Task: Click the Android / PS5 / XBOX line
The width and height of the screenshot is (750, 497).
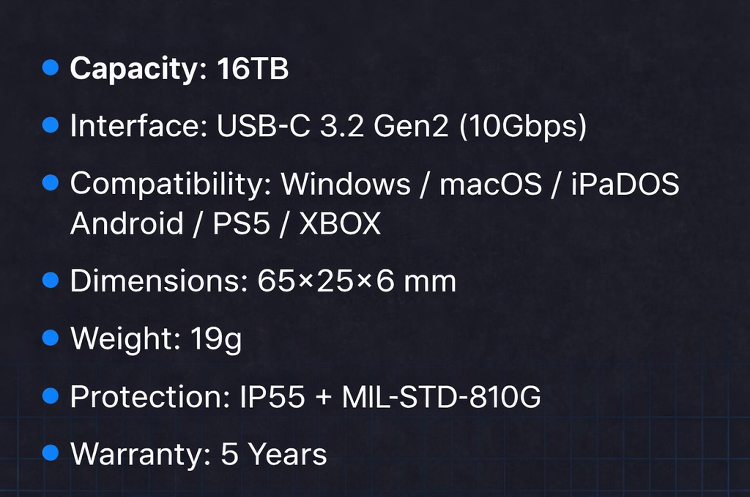Action: 225,223
